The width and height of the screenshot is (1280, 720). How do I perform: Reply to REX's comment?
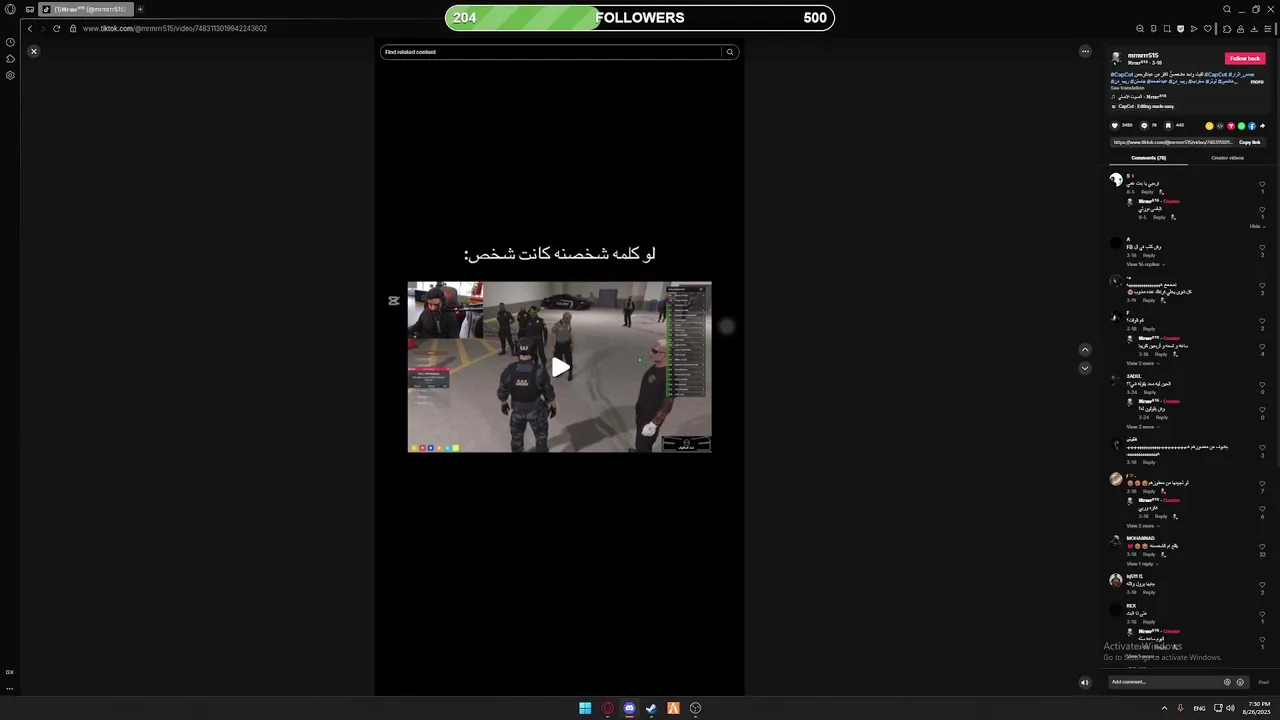click(x=1149, y=621)
